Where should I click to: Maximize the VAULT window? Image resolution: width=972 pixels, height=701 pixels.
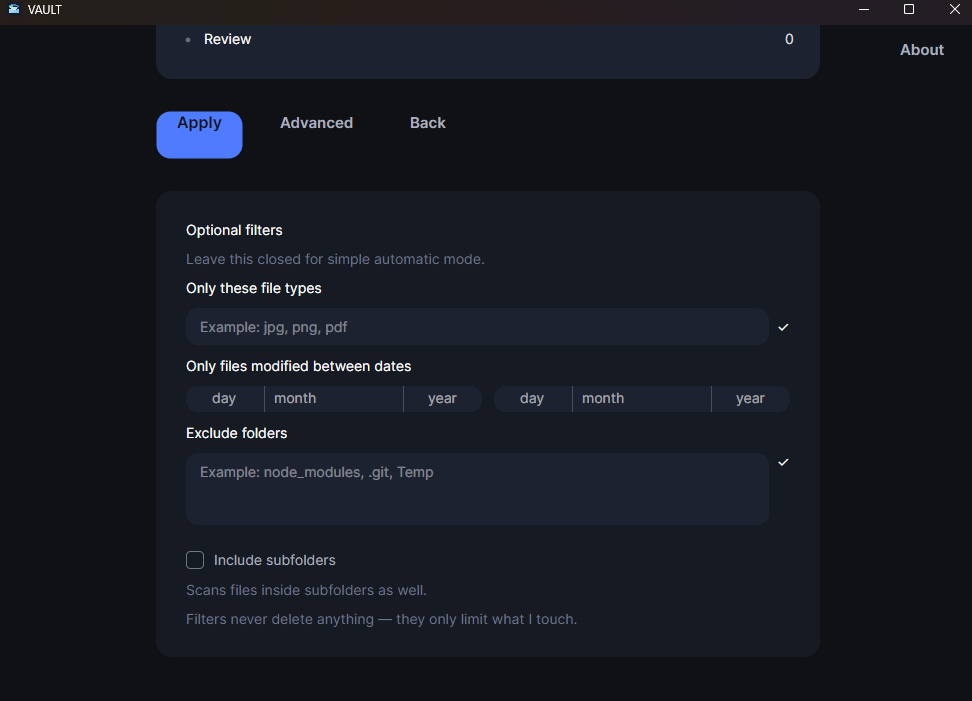pyautogui.click(x=909, y=10)
